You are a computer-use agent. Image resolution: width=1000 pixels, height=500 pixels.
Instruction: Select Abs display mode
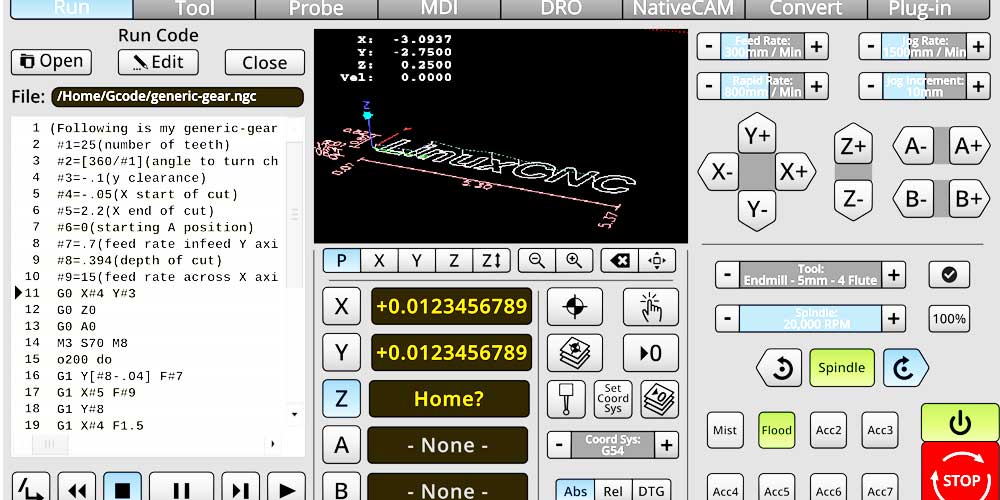pyautogui.click(x=575, y=490)
